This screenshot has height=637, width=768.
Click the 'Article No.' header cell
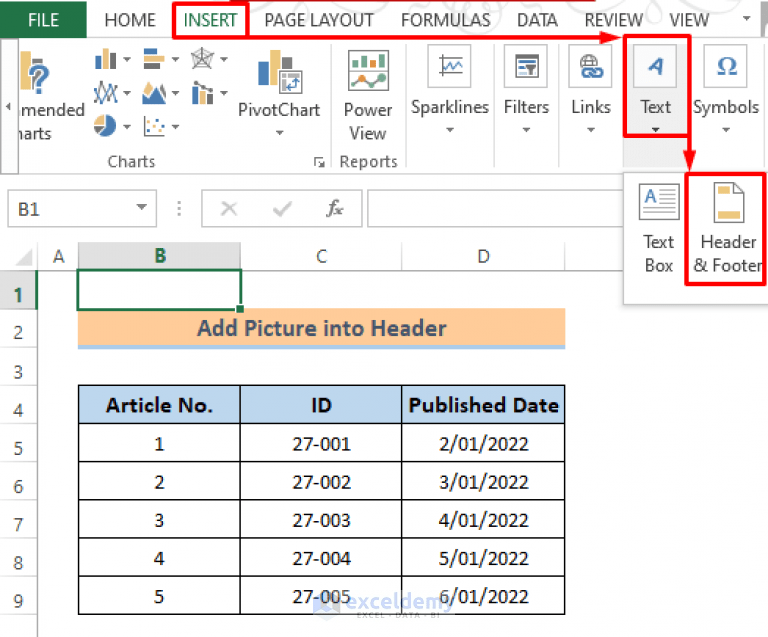159,405
